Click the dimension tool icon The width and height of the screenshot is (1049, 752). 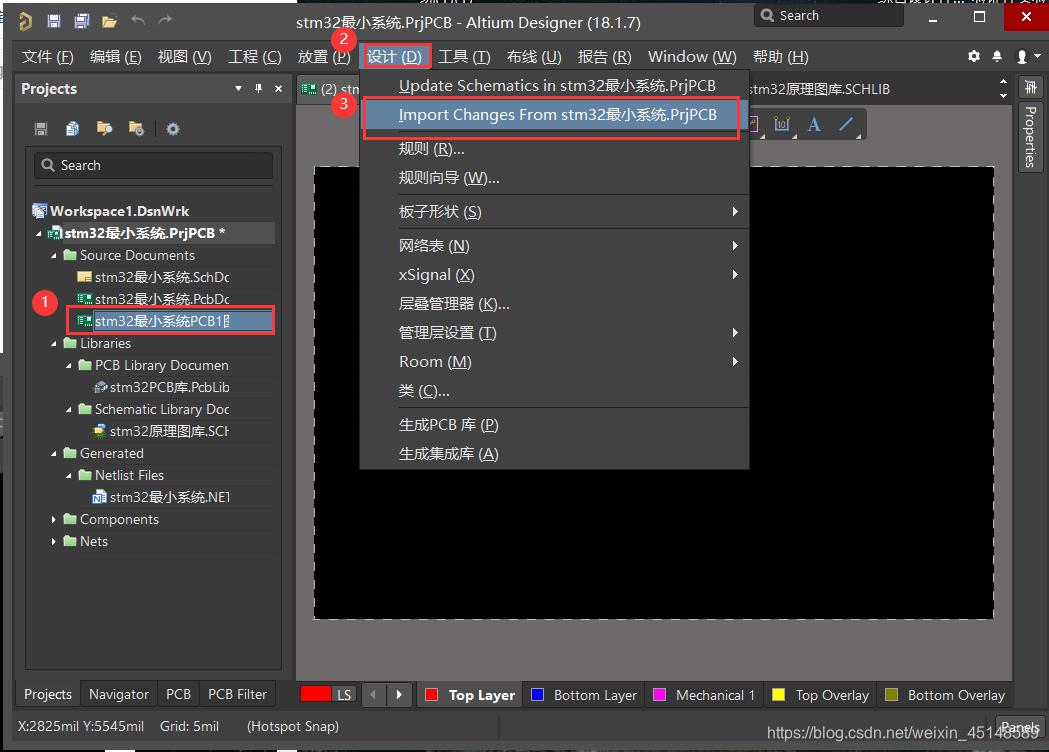pyautogui.click(x=782, y=125)
